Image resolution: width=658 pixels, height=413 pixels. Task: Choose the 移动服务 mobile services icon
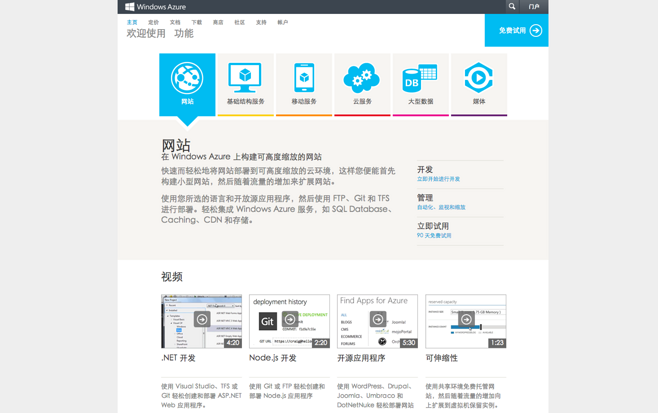pyautogui.click(x=304, y=80)
